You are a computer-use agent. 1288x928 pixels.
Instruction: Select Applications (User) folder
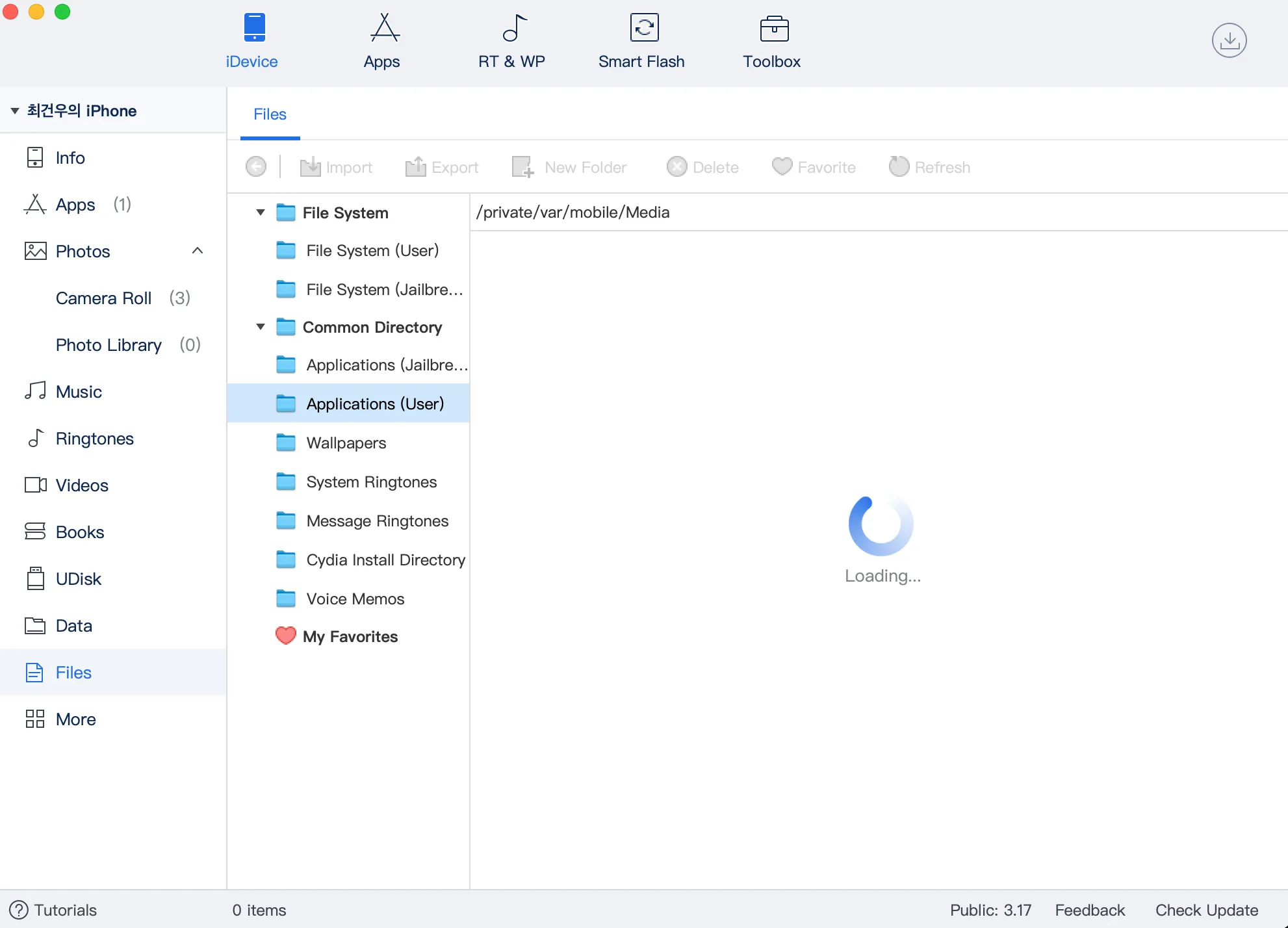[x=348, y=404]
